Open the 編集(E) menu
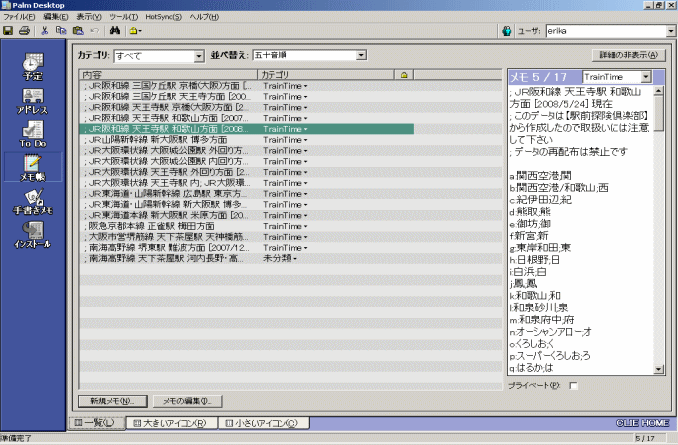The image size is (678, 445). 56,17
